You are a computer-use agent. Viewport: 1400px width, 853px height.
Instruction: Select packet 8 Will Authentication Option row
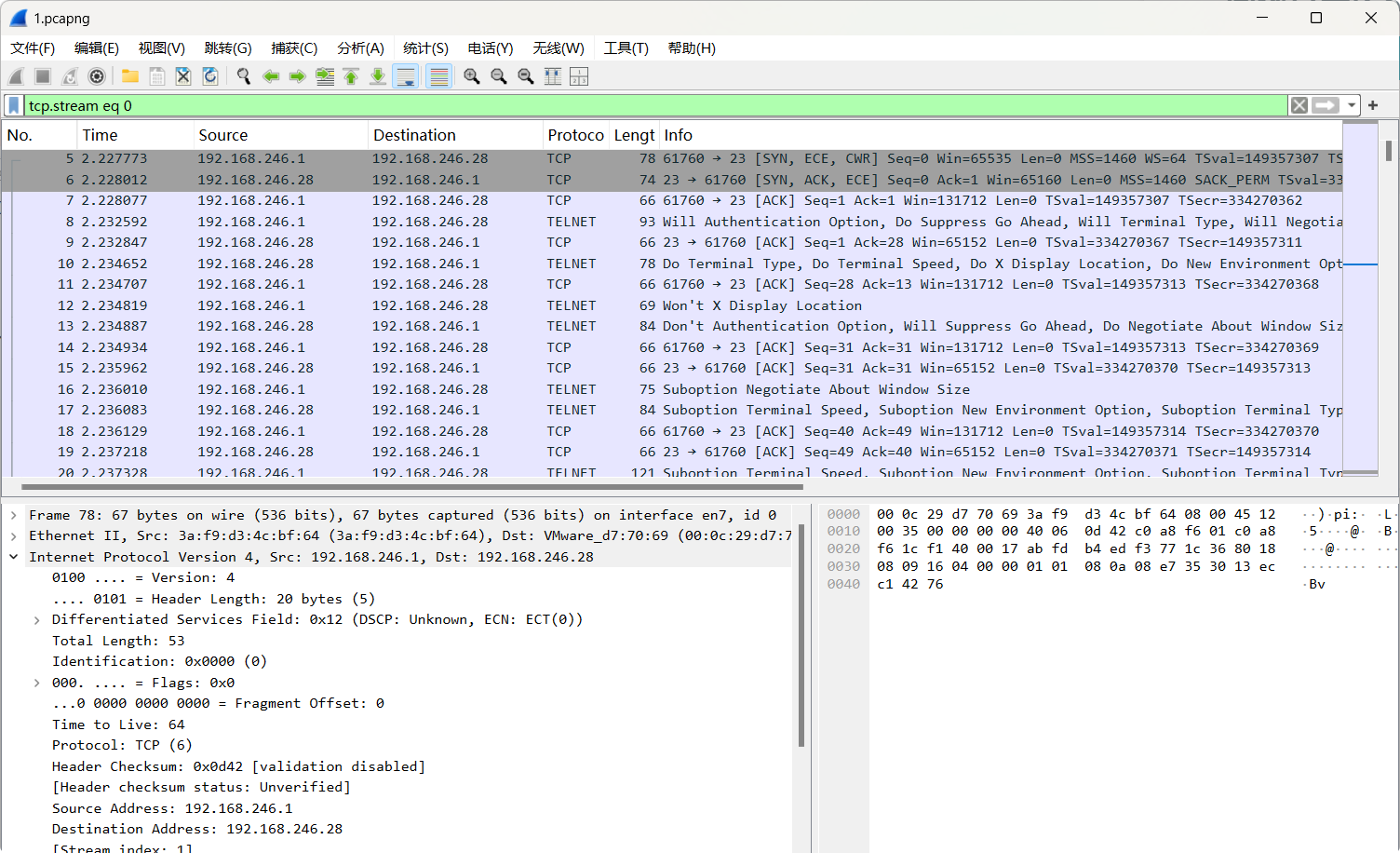[672, 222]
